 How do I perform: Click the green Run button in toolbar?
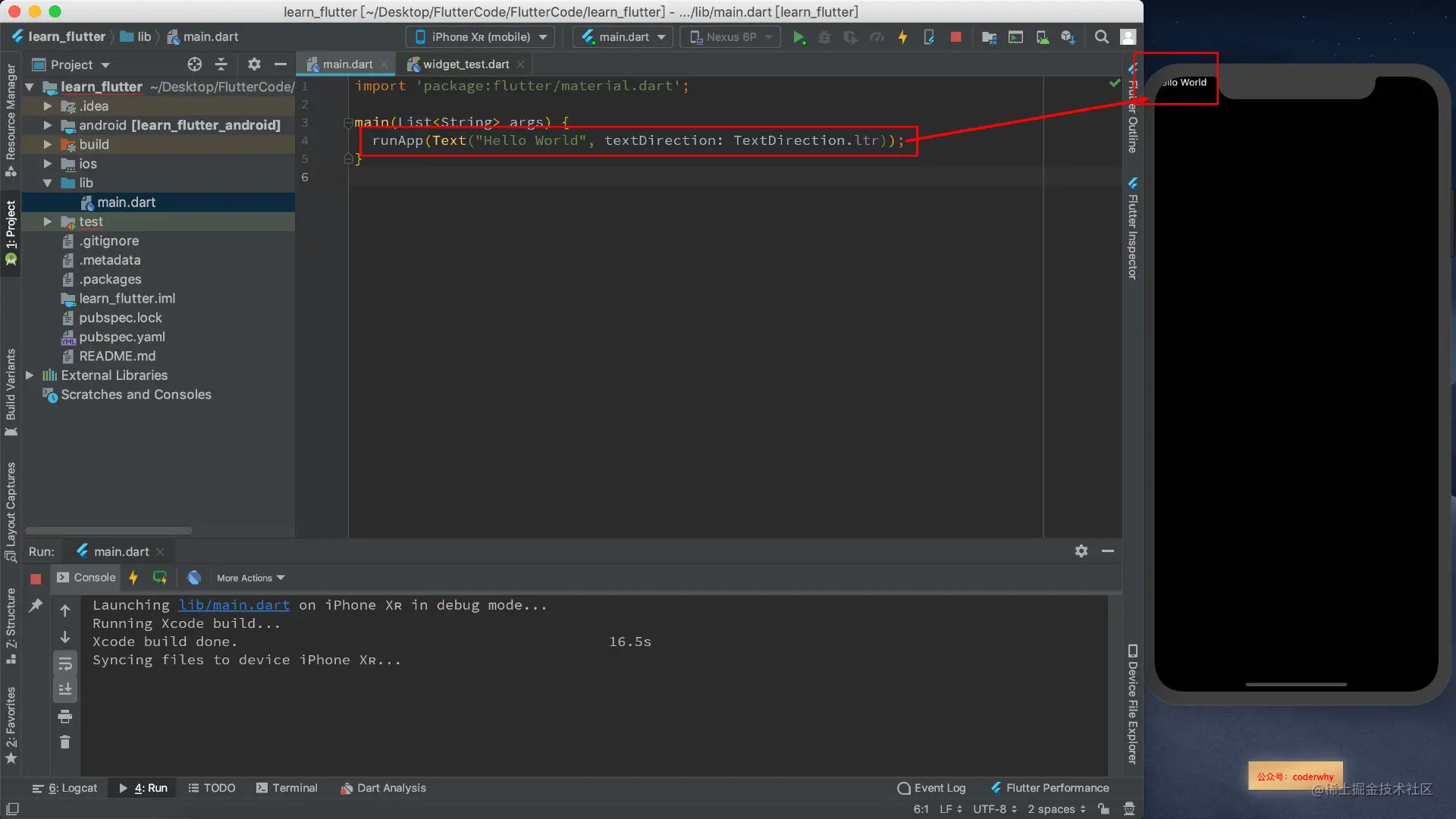point(799,37)
